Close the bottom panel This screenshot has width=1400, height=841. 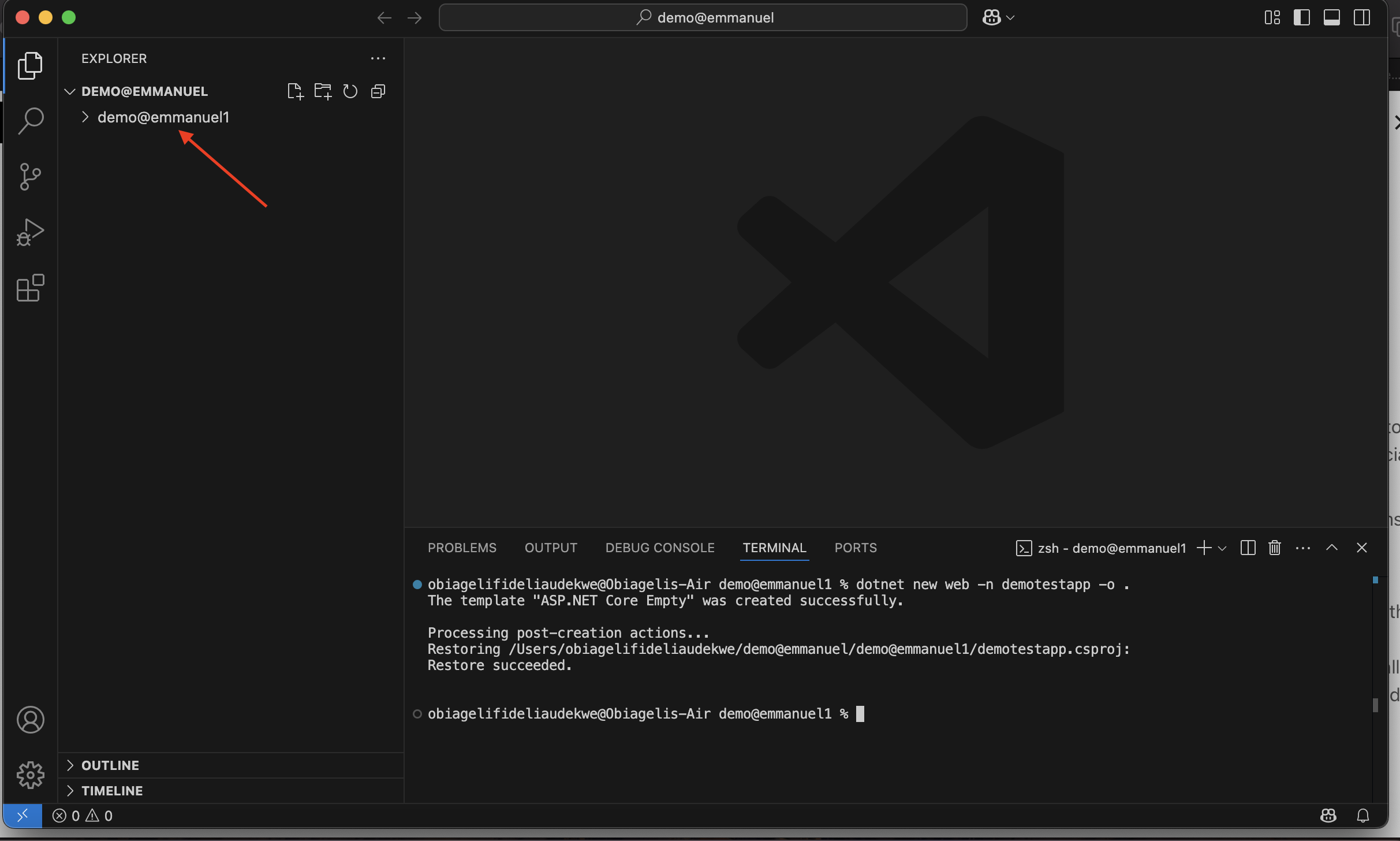tap(1362, 548)
